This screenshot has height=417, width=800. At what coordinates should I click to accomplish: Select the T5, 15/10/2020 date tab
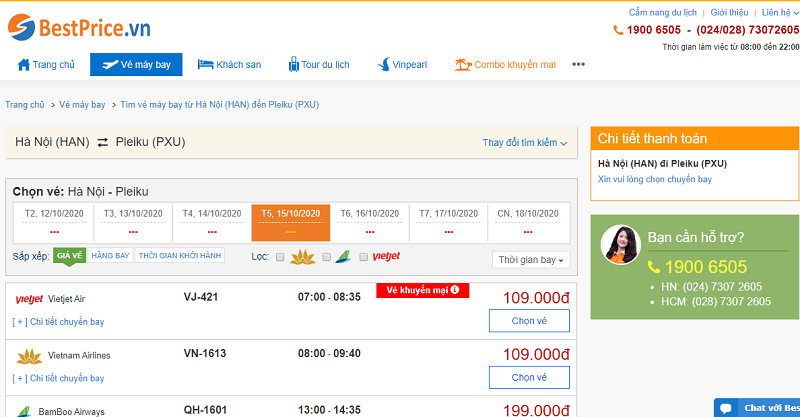pyautogui.click(x=291, y=223)
